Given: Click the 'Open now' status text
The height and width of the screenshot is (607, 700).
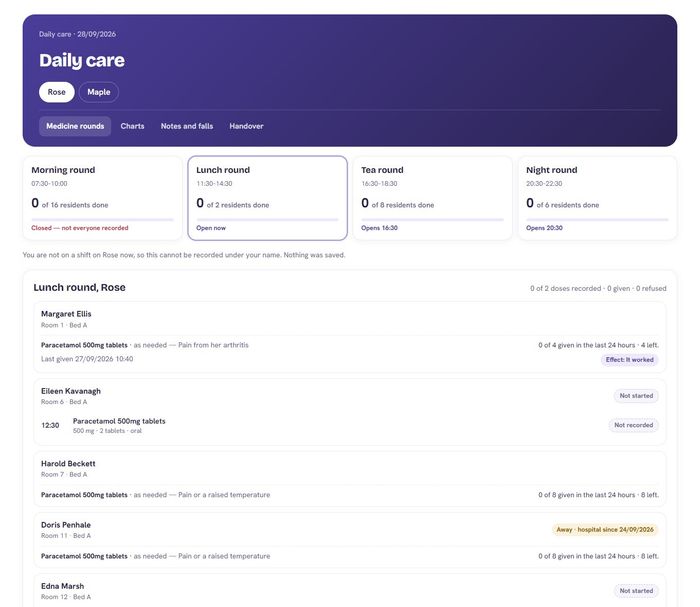Looking at the screenshot, I should 211,228.
